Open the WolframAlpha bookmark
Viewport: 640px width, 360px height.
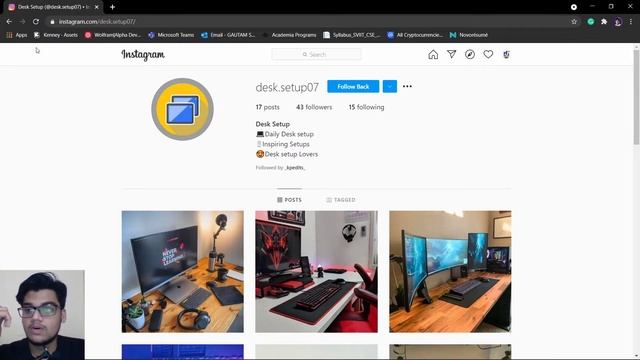113,35
